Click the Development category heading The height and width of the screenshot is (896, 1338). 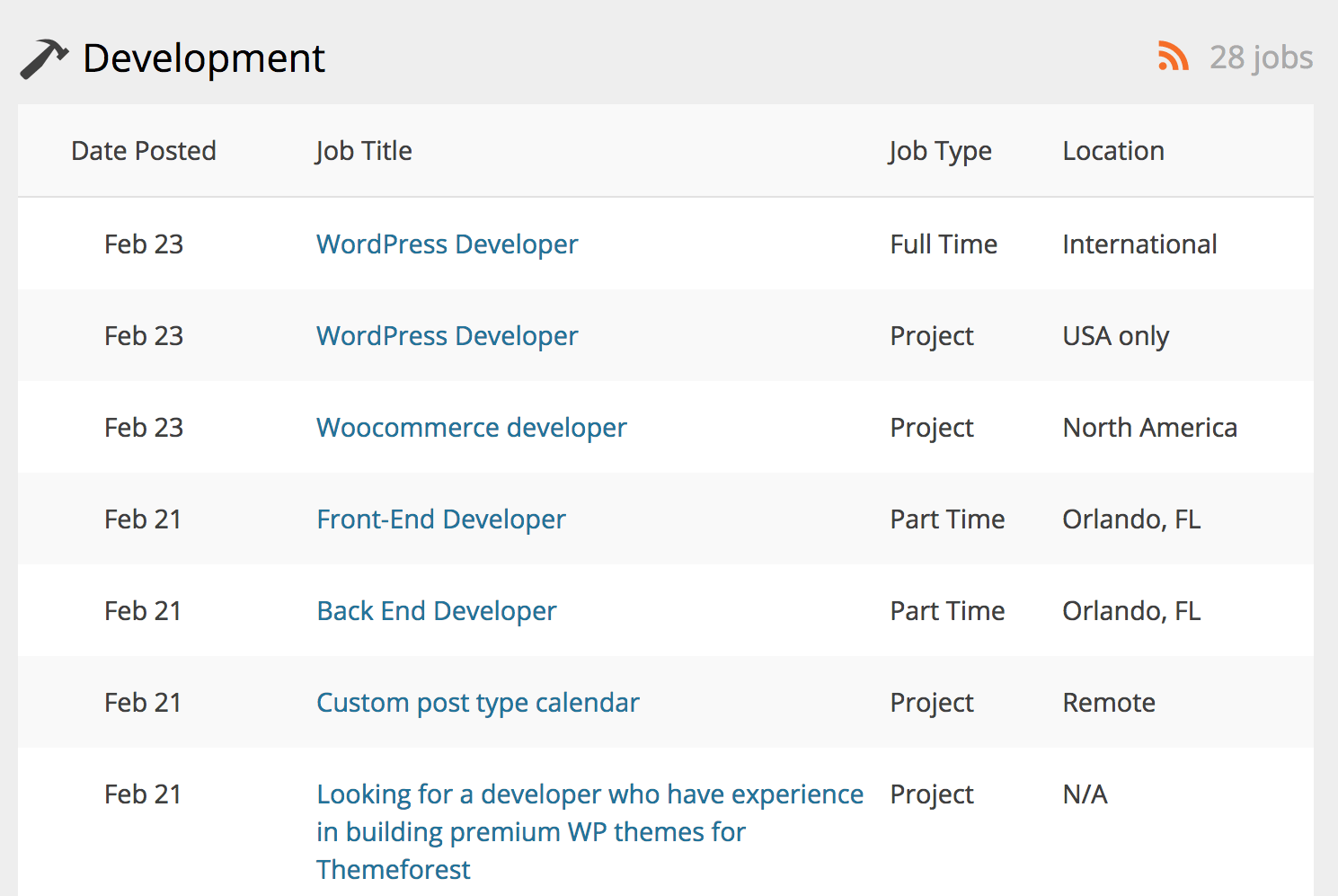tap(203, 58)
